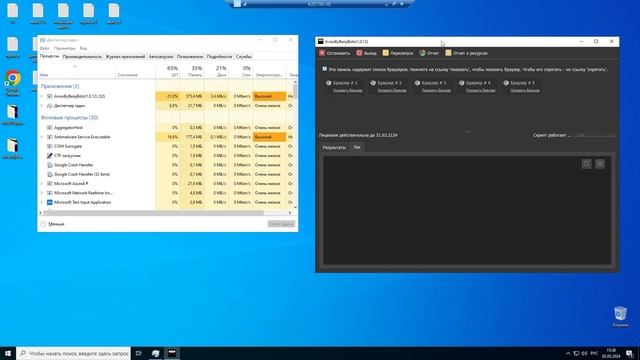Image resolution: width=640 pixels, height=360 pixels.
Task: Click Показать браузер under Браузер # 4
Action: [480, 90]
